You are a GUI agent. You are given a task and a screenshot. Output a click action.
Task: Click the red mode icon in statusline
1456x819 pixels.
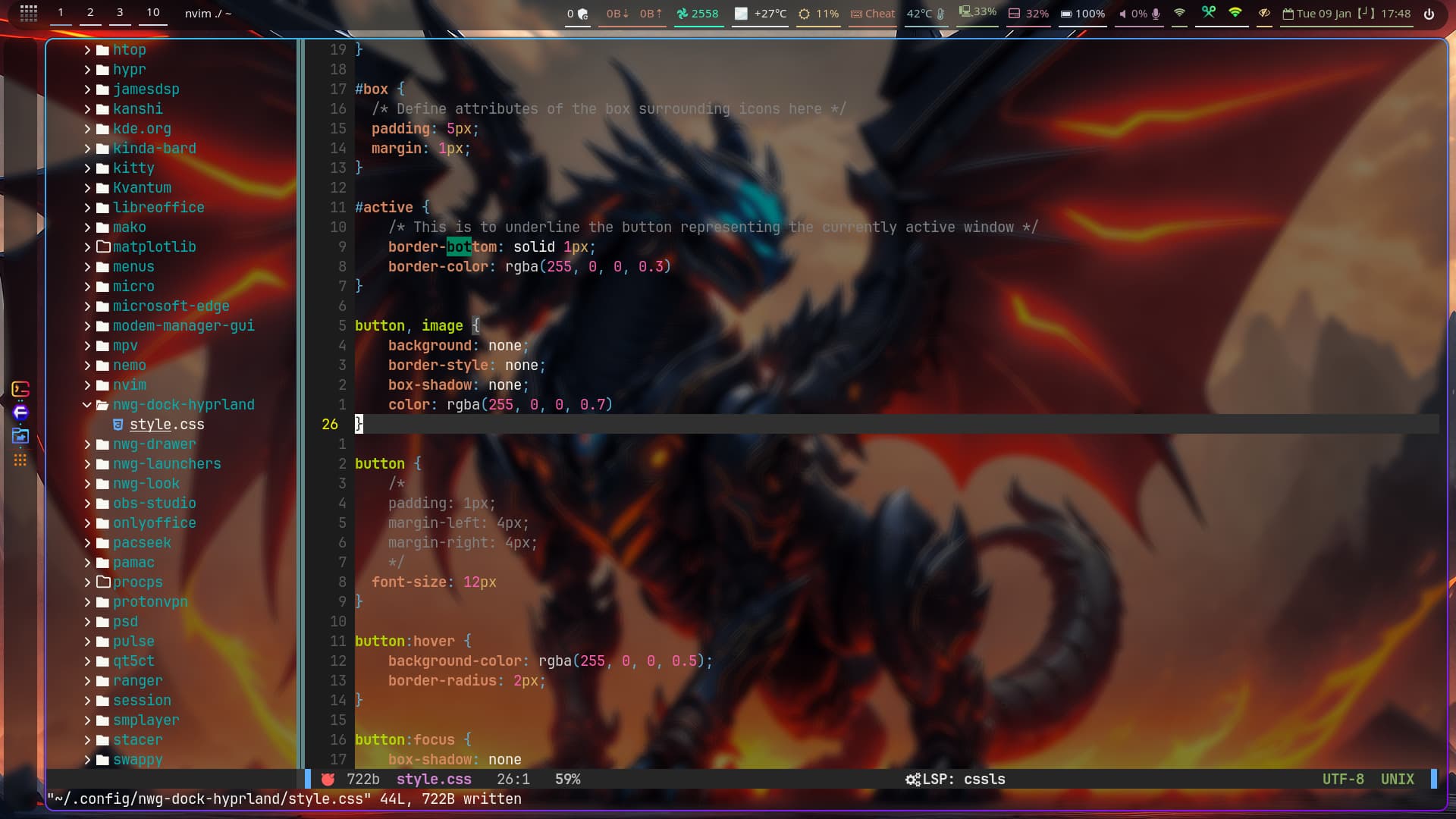tap(328, 780)
